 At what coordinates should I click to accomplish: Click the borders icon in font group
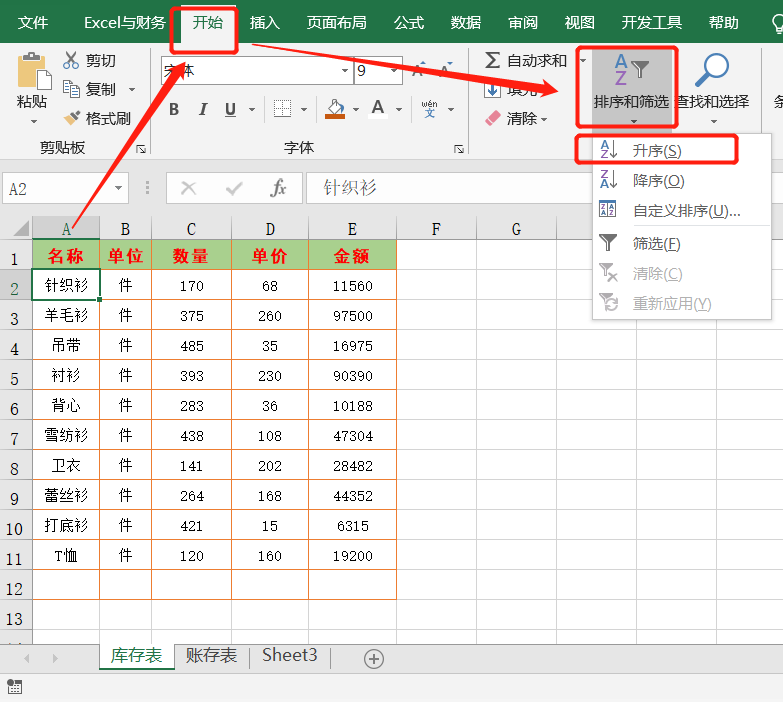(283, 109)
